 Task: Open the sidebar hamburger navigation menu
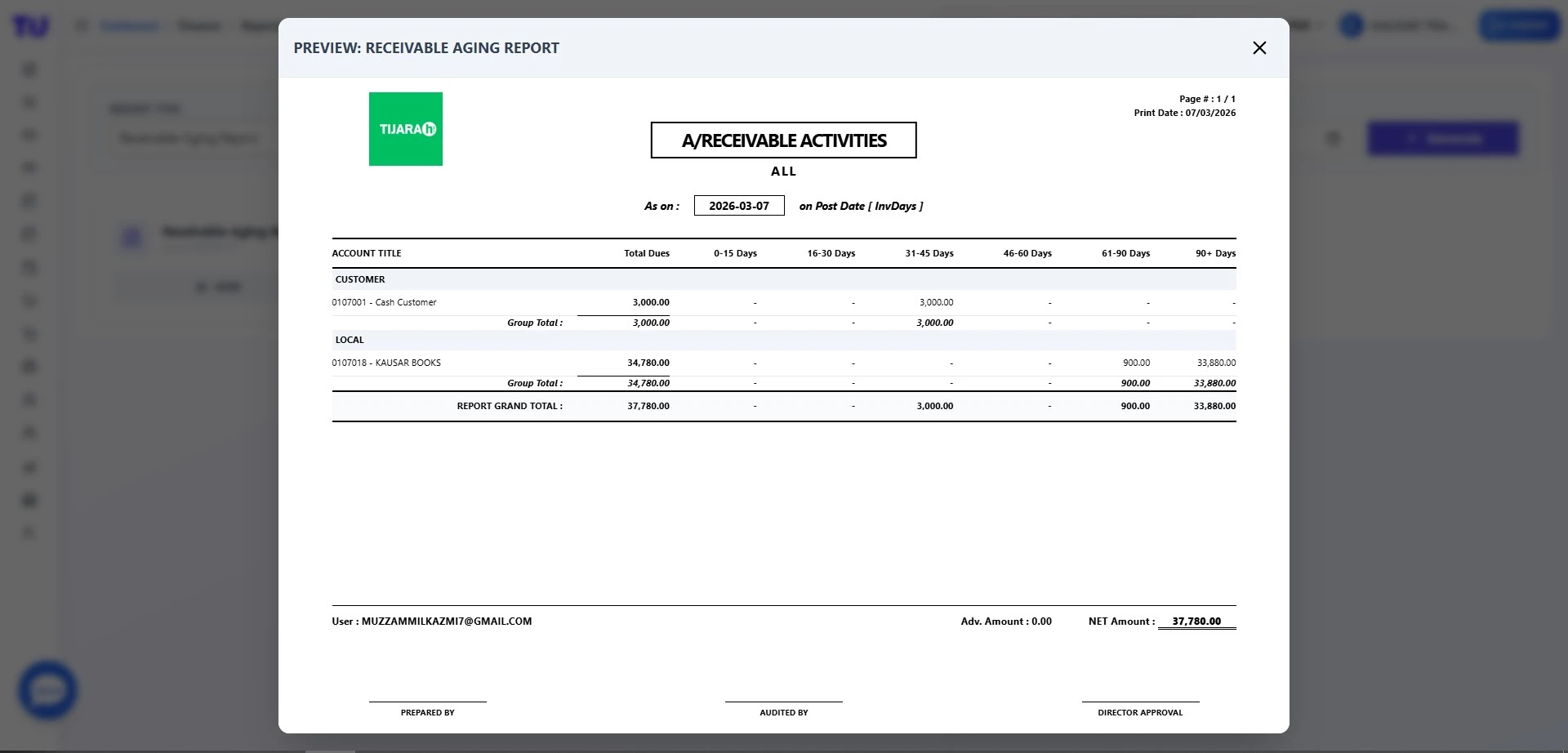coord(82,25)
